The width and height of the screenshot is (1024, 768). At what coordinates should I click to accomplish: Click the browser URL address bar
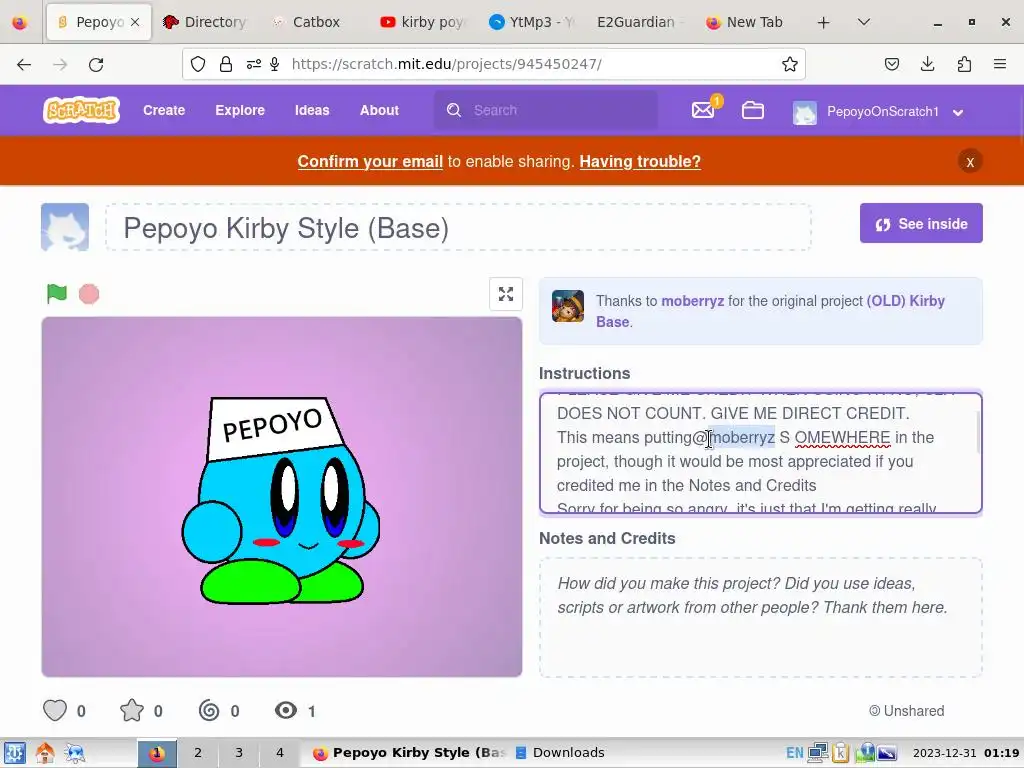[x=494, y=64]
